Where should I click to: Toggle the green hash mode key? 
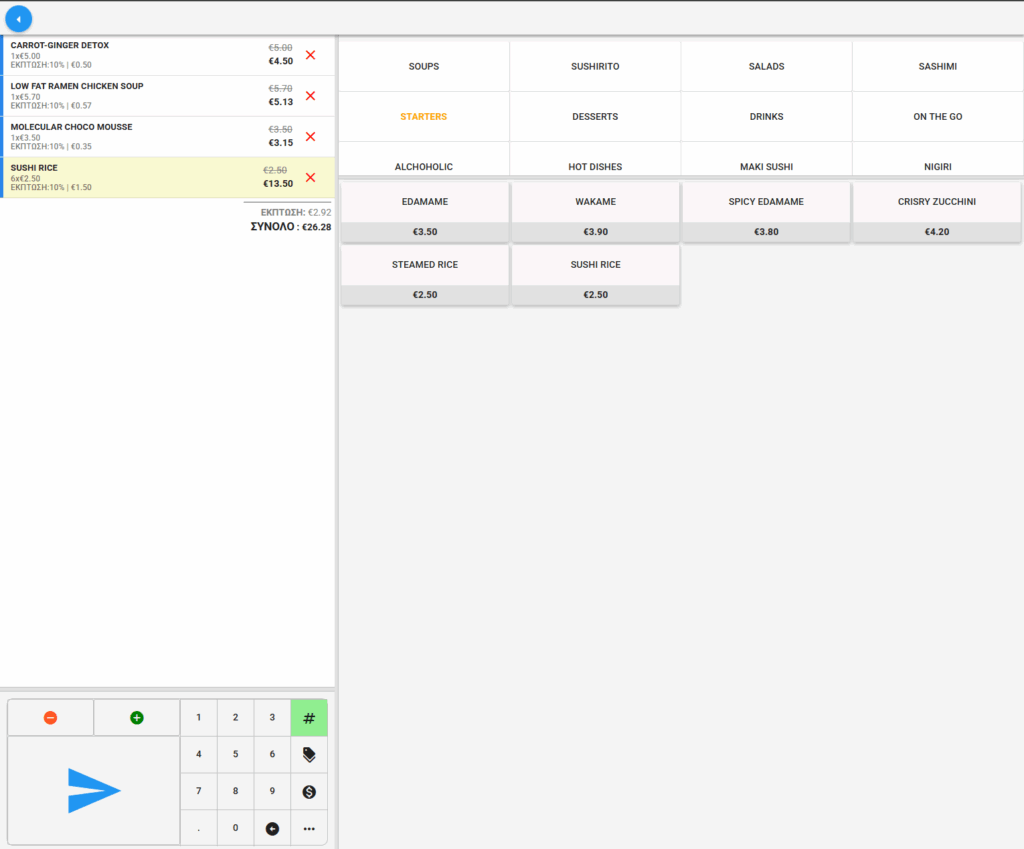(x=309, y=718)
